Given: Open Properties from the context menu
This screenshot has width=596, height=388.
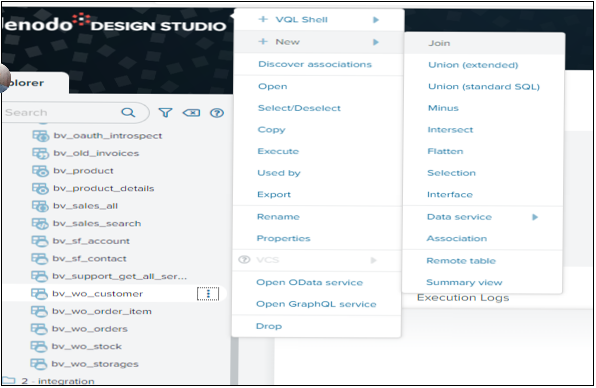Looking at the screenshot, I should point(284,238).
